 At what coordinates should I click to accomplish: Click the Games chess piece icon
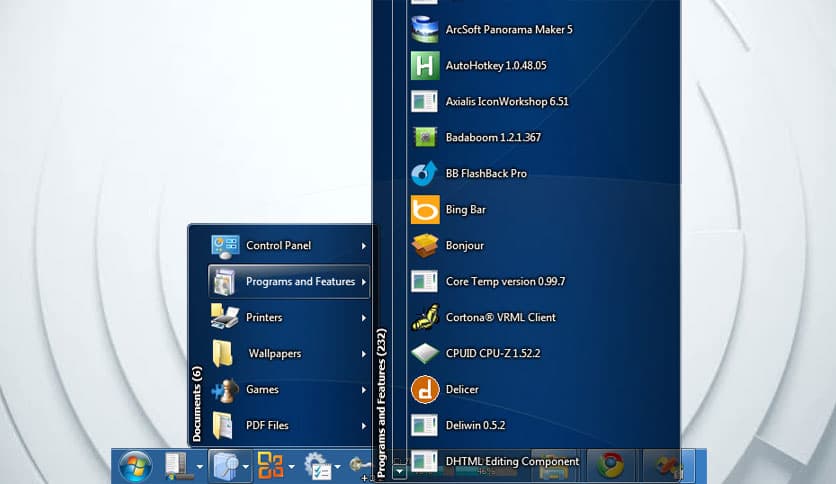[225, 390]
